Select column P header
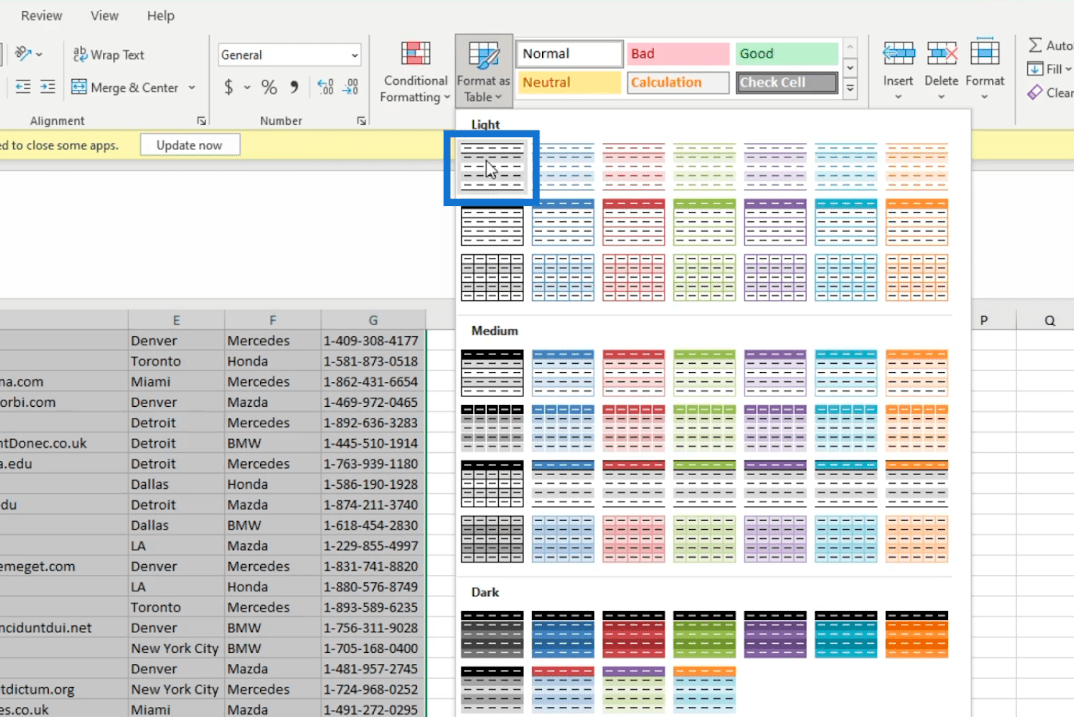This screenshot has height=717, width=1074. 984,320
